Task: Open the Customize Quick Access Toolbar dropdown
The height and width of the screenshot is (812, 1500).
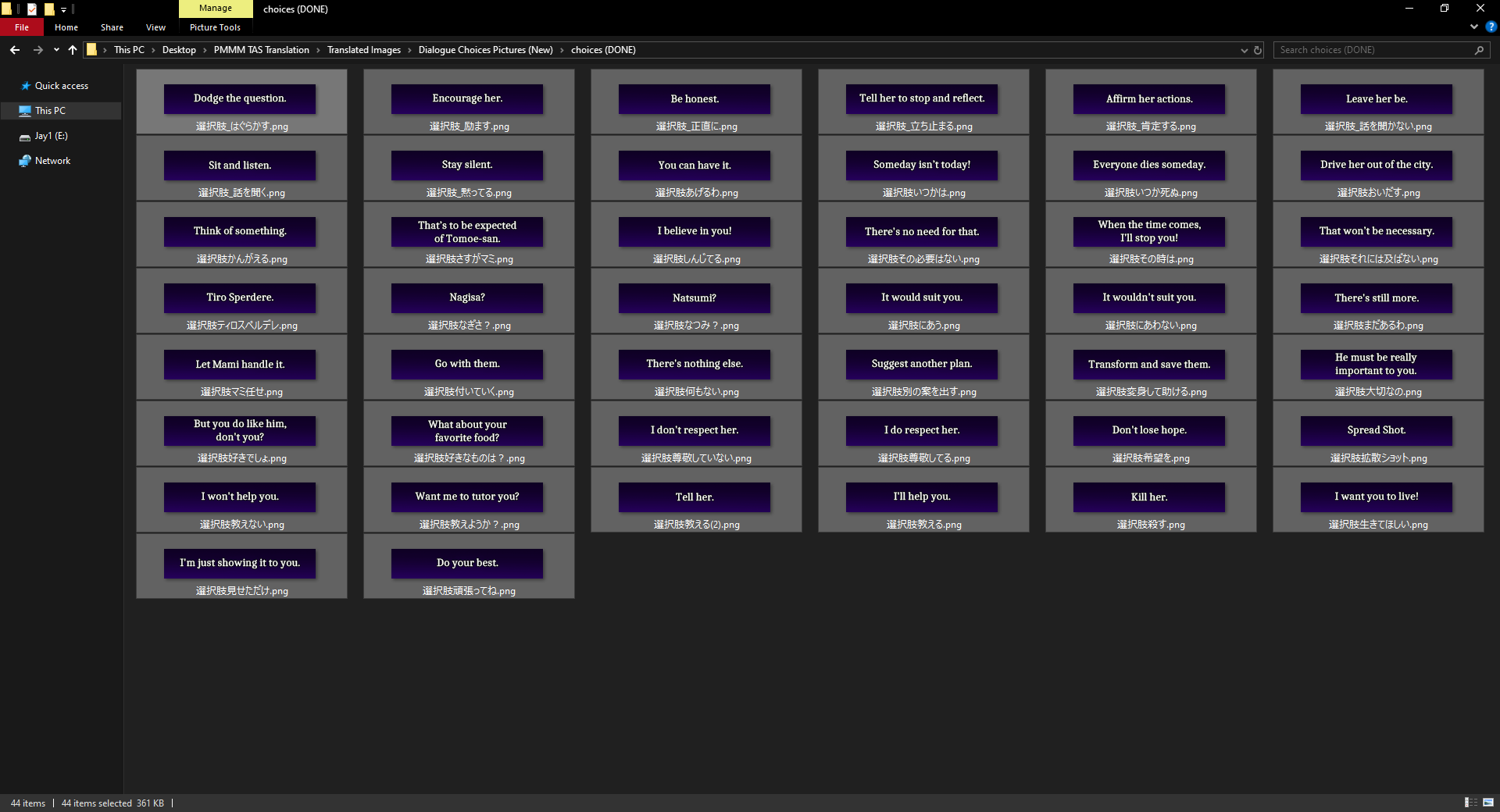Action: click(x=64, y=9)
